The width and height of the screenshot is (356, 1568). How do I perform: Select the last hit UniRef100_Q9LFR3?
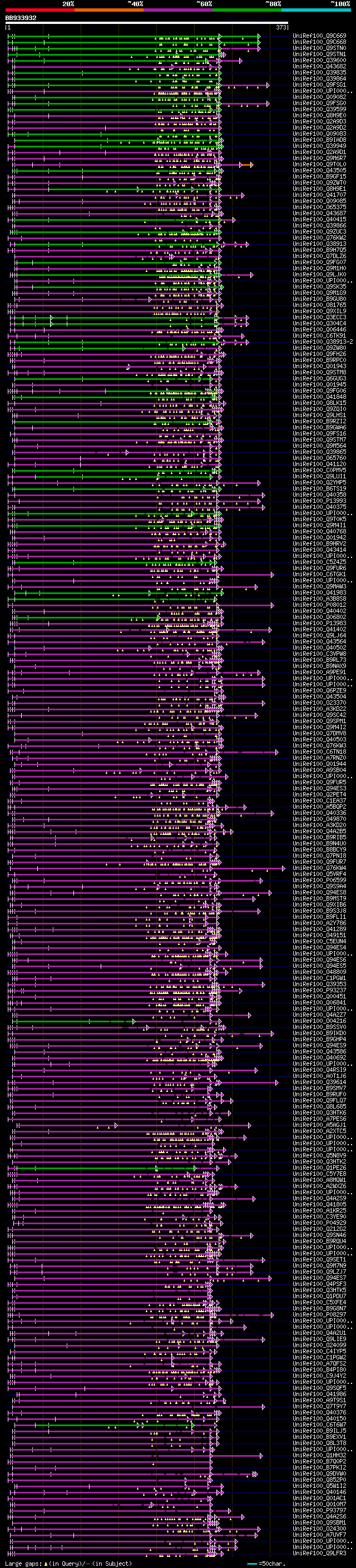(319, 1554)
